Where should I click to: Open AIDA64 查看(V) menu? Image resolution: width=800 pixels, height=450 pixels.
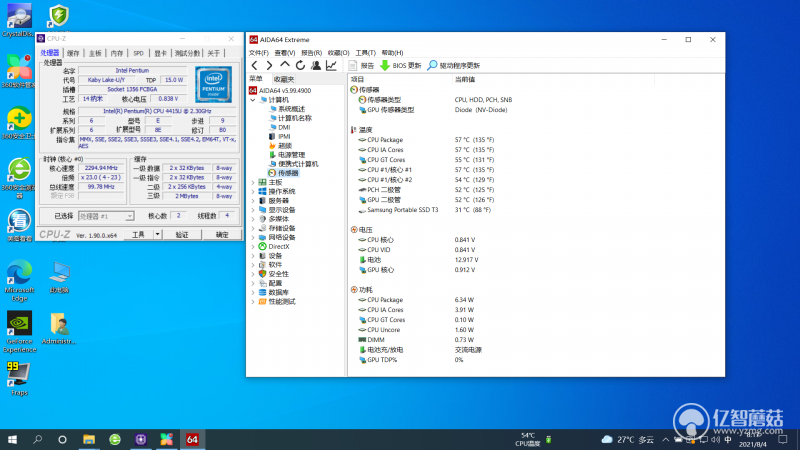point(285,53)
